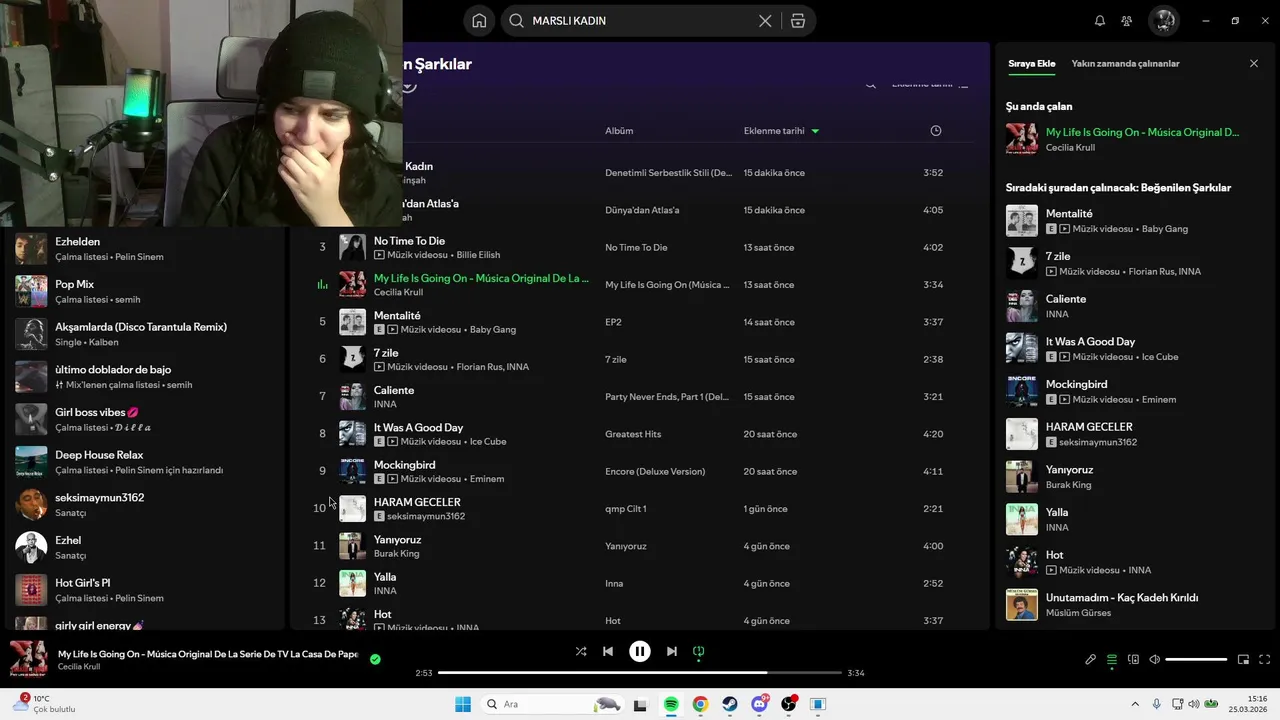
Task: Open Baby Gang artist link in Mentalité row
Action: (x=493, y=329)
